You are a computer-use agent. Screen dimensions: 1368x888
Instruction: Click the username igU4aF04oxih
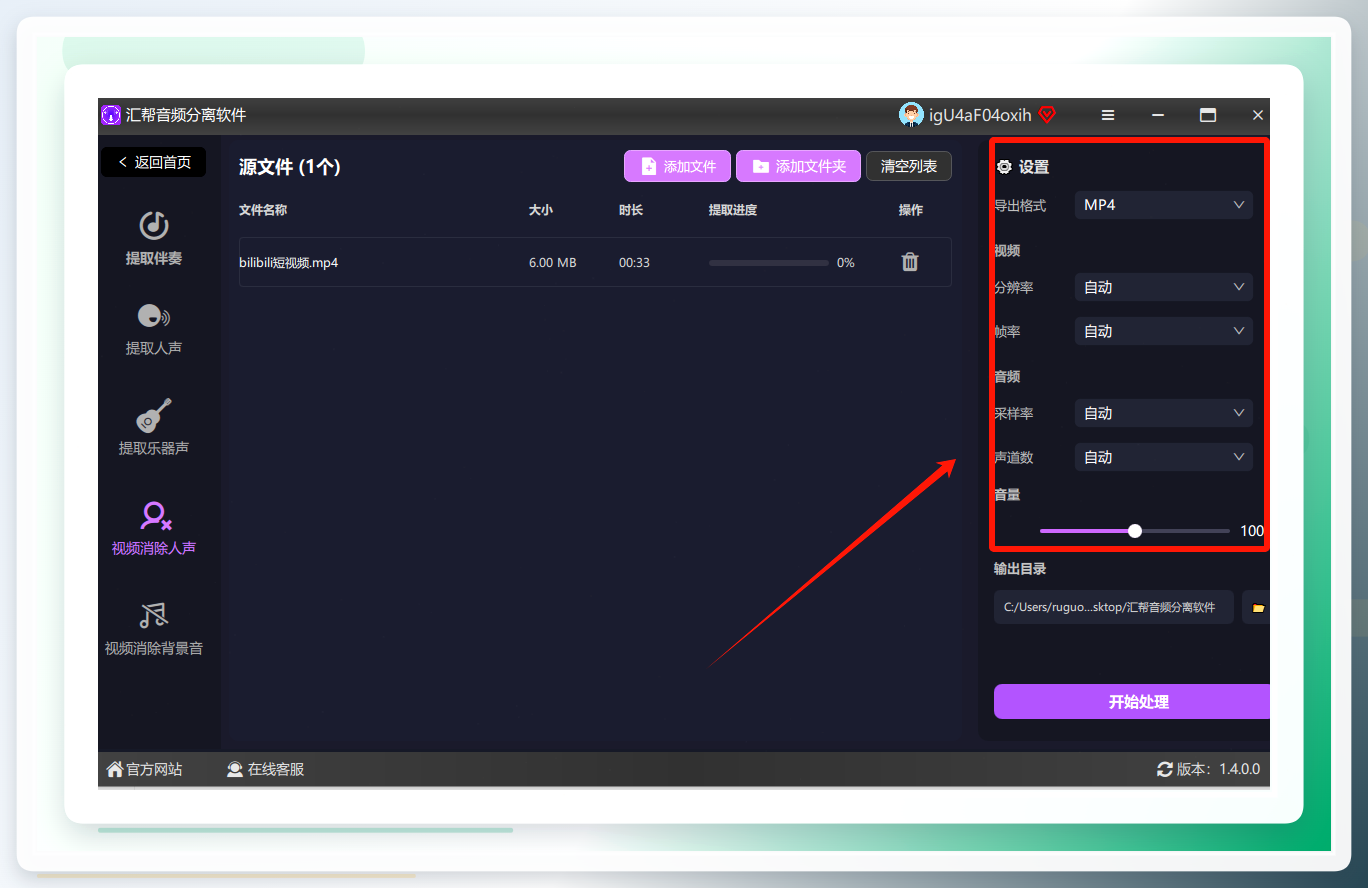click(x=980, y=115)
